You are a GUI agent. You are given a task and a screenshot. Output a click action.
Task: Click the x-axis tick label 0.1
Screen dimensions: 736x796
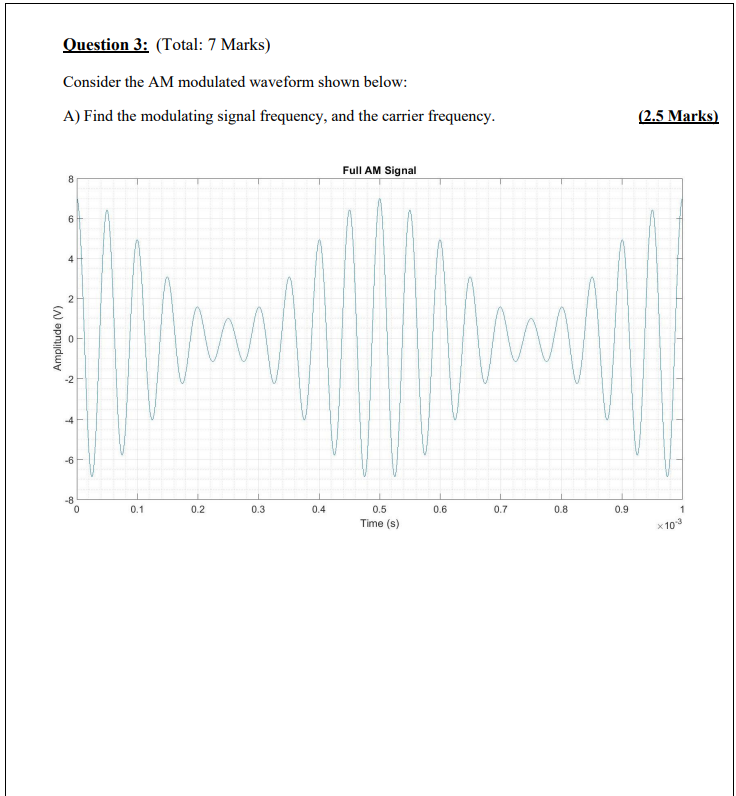(x=137, y=509)
